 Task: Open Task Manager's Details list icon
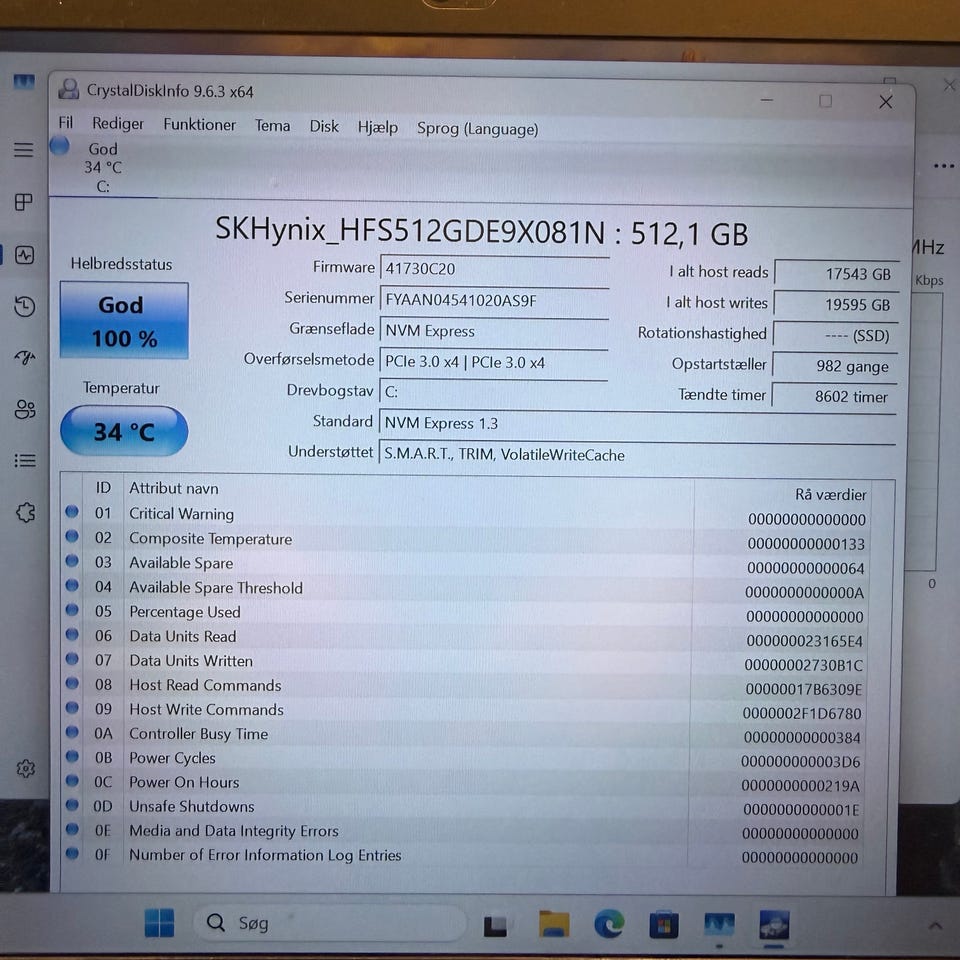point(24,460)
